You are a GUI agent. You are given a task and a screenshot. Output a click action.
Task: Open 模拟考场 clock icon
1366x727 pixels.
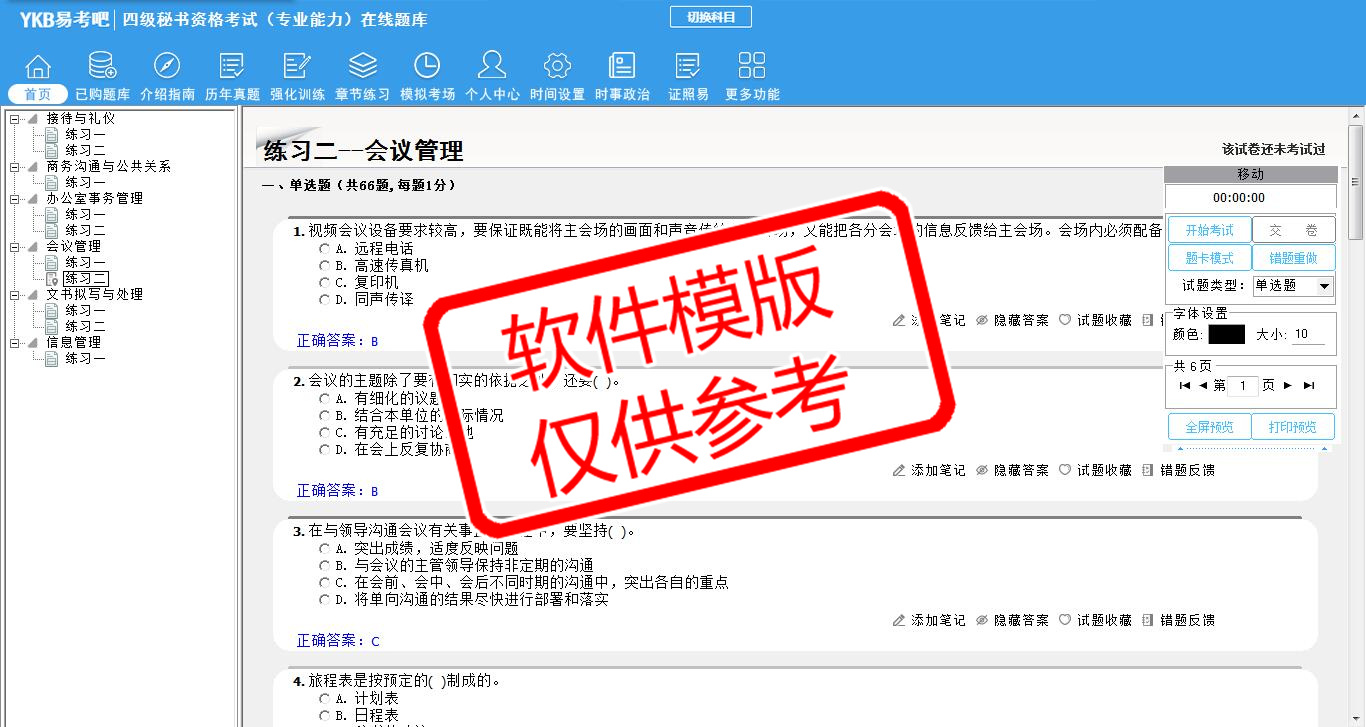[427, 67]
